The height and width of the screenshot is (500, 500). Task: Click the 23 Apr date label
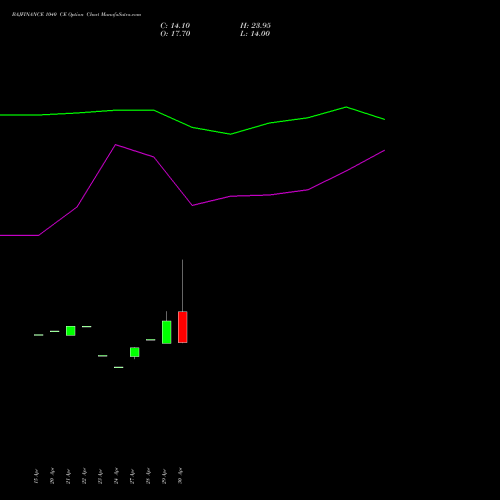tap(100, 476)
